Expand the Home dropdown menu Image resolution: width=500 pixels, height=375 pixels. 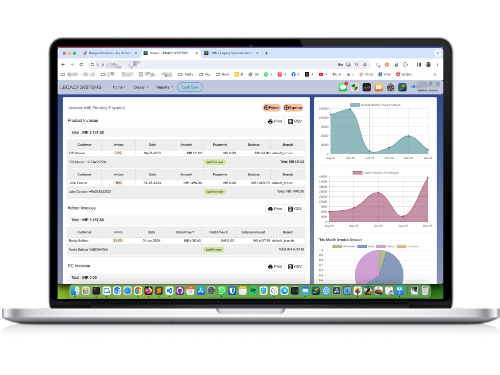pos(119,87)
